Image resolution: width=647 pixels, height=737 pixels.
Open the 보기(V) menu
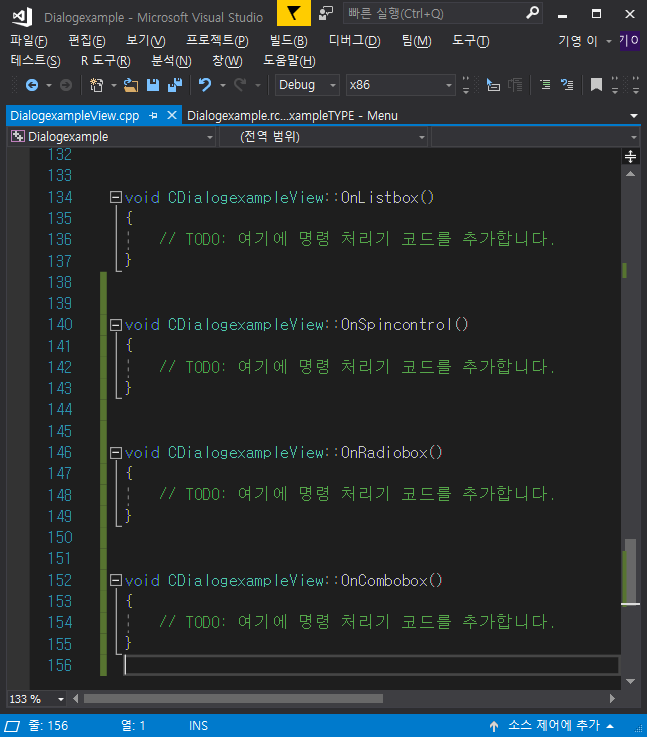[x=146, y=41]
